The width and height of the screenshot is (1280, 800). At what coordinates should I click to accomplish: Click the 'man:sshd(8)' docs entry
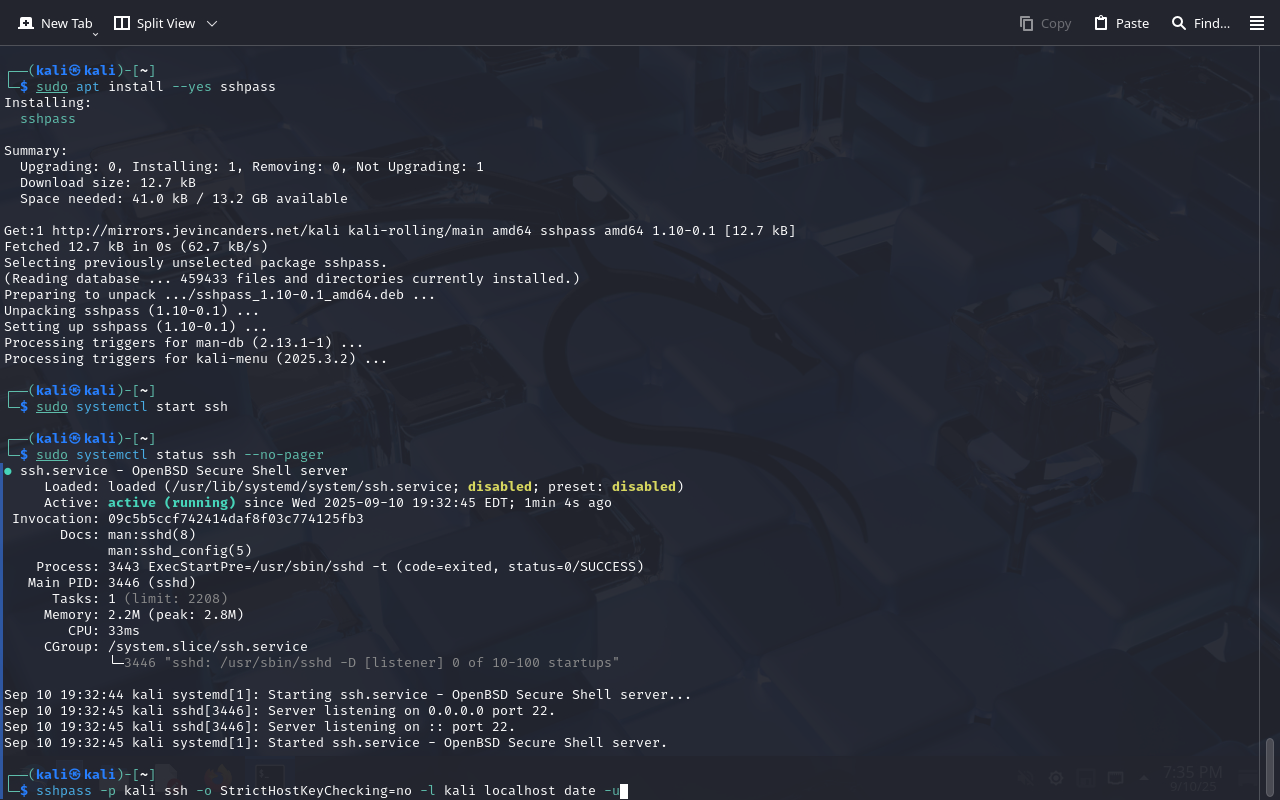point(152,535)
